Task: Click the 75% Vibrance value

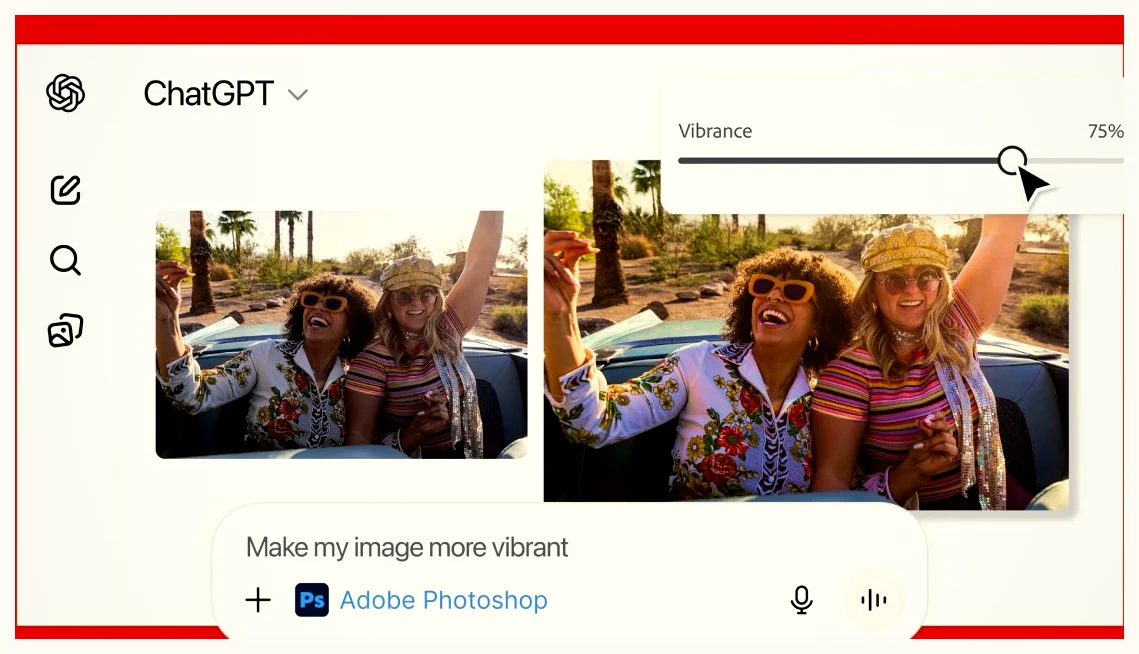Action: tap(1105, 131)
